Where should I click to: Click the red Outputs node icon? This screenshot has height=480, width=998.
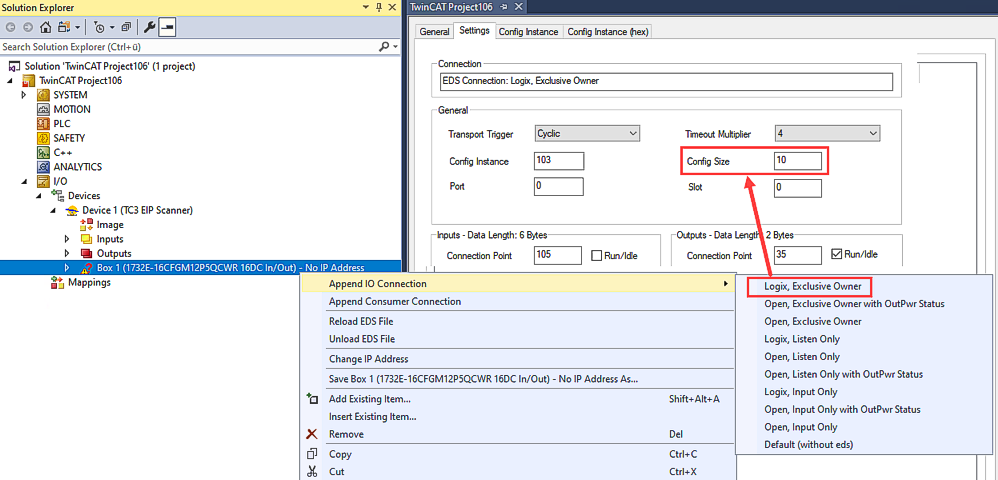tap(87, 253)
